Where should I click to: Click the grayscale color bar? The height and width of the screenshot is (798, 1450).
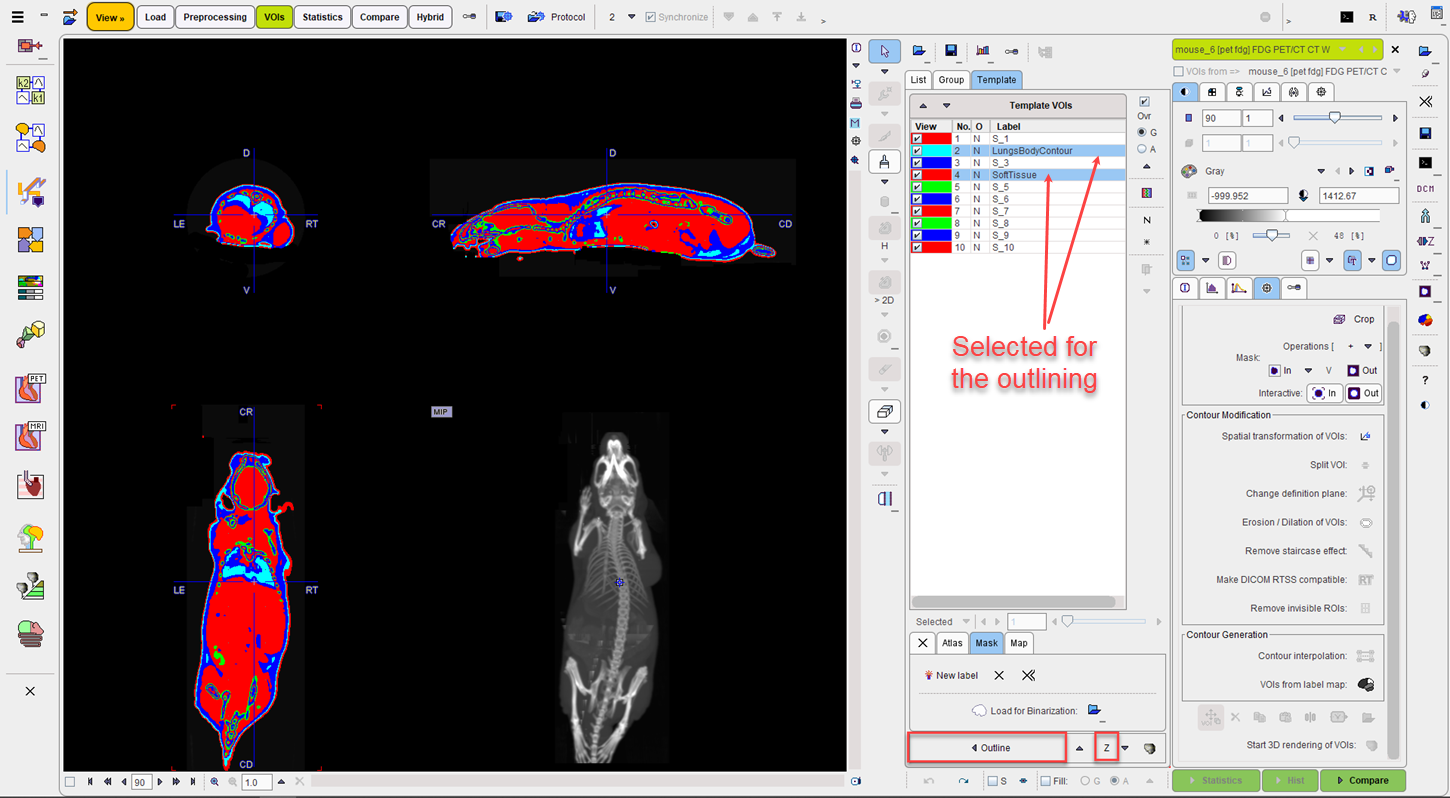point(1289,215)
